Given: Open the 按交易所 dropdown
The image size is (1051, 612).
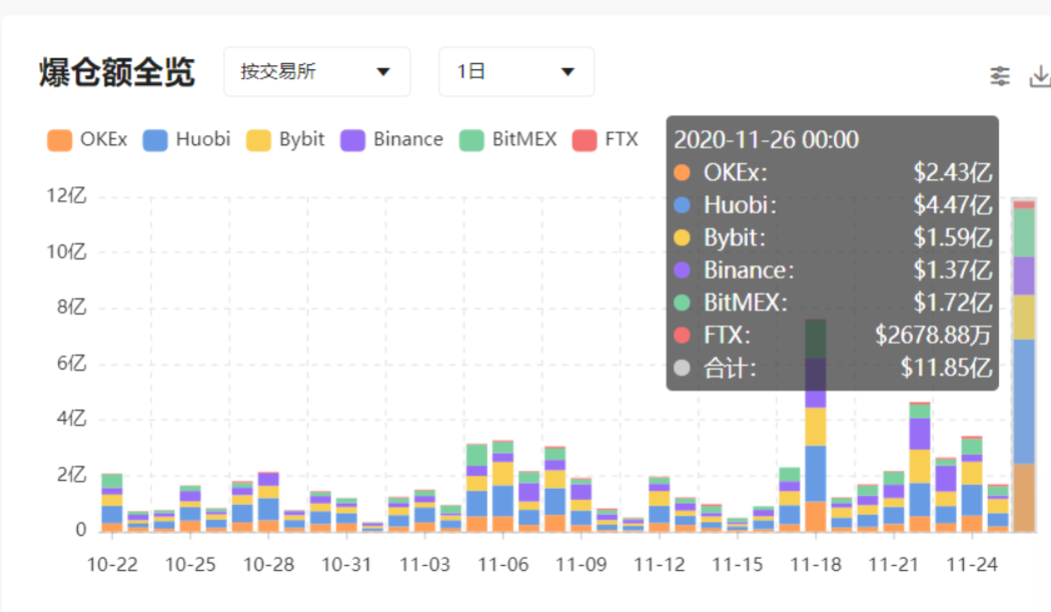Looking at the screenshot, I should 317,72.
